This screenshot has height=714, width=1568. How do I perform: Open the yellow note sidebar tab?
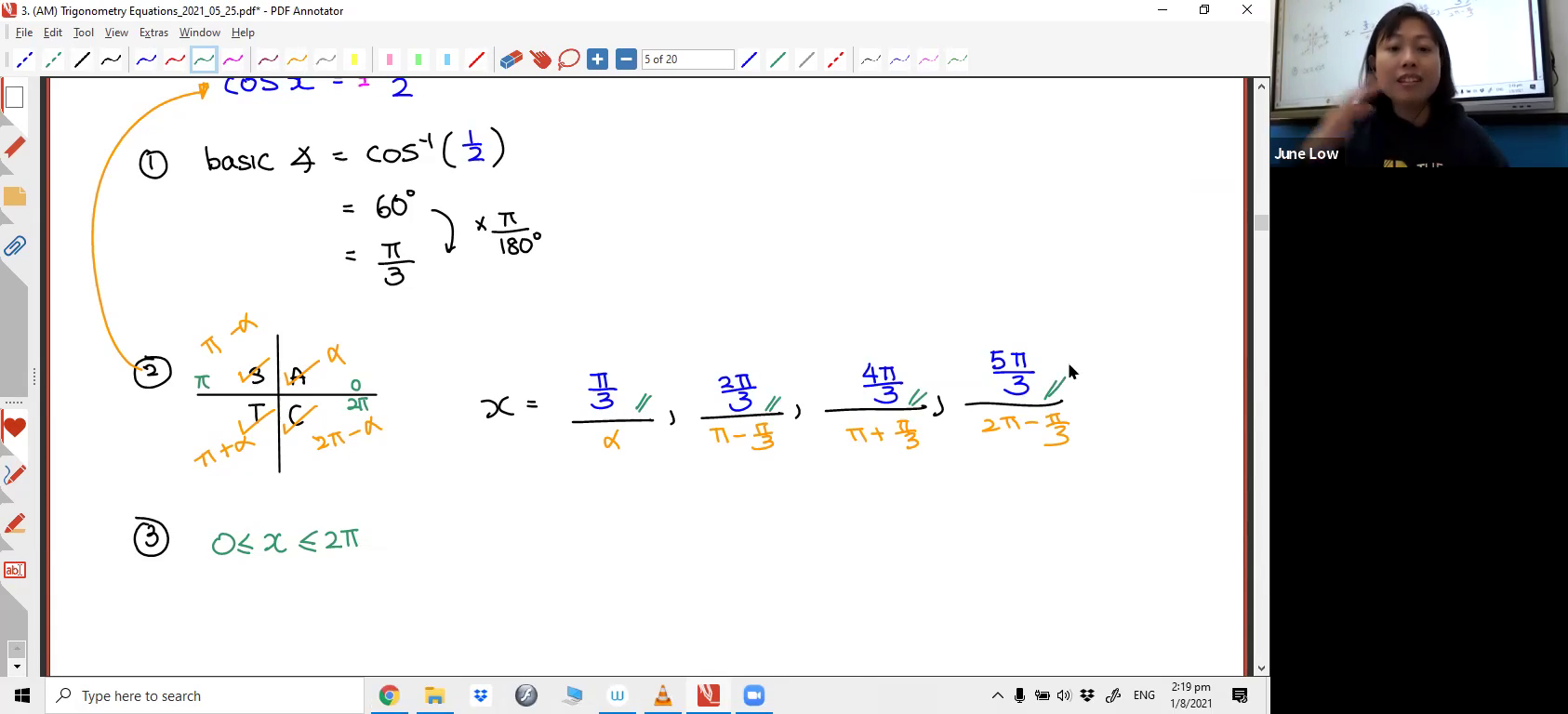(14, 197)
